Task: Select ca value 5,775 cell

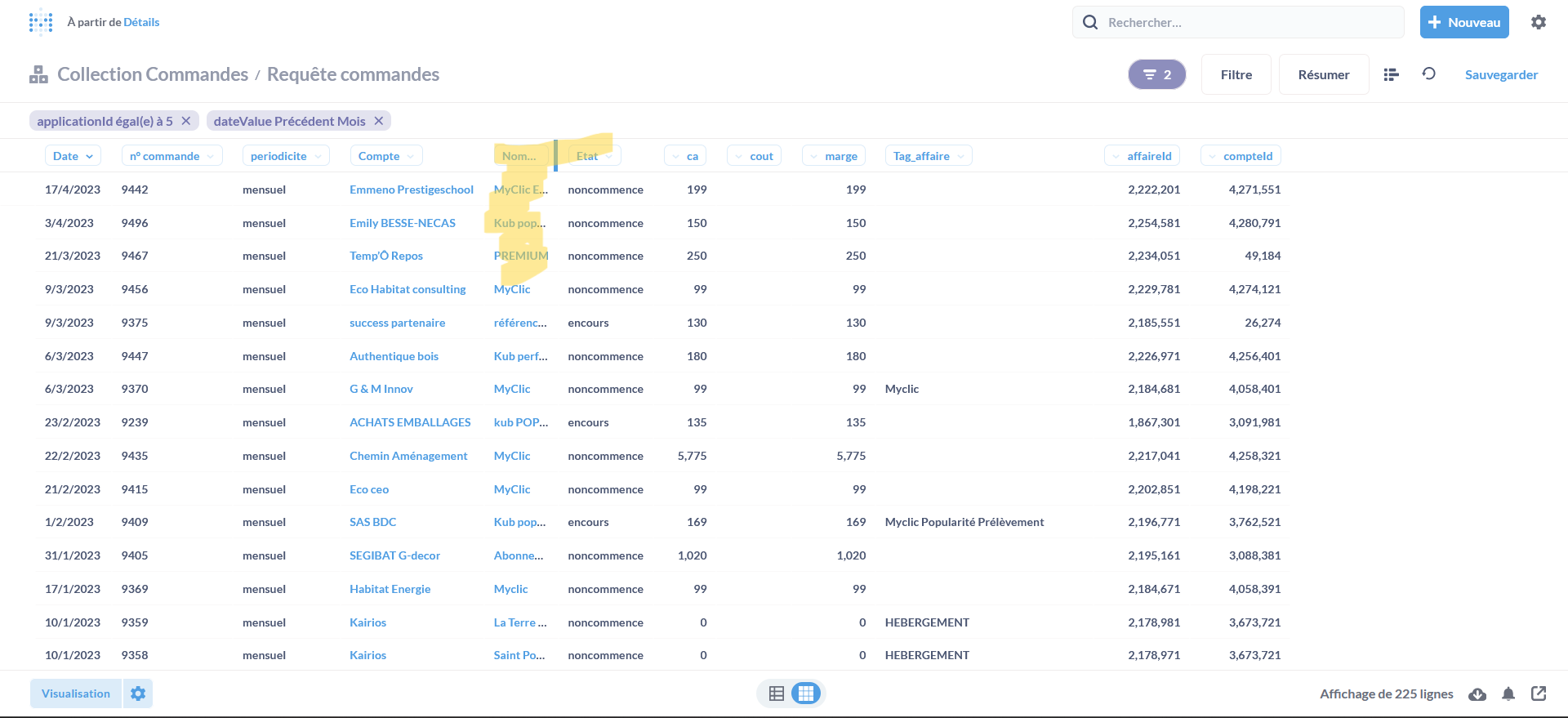Action: (692, 456)
